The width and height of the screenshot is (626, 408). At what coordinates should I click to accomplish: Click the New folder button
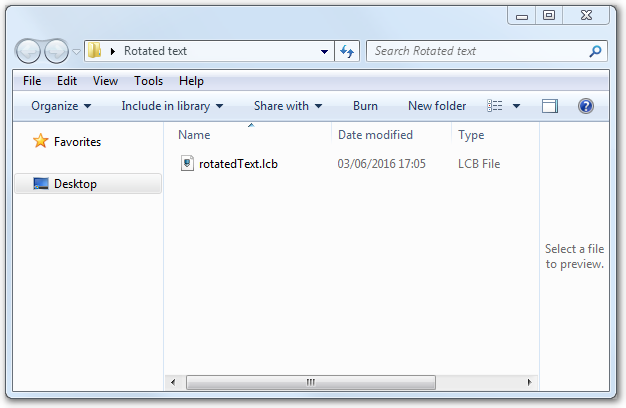tap(436, 106)
